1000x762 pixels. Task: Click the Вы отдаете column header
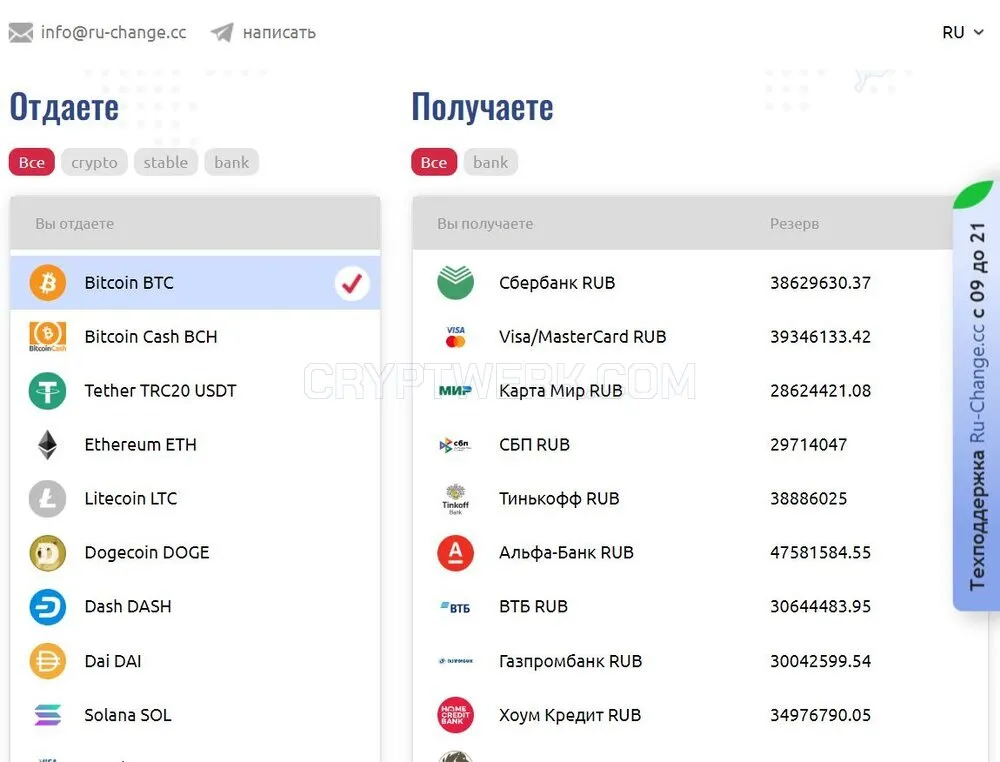point(75,224)
